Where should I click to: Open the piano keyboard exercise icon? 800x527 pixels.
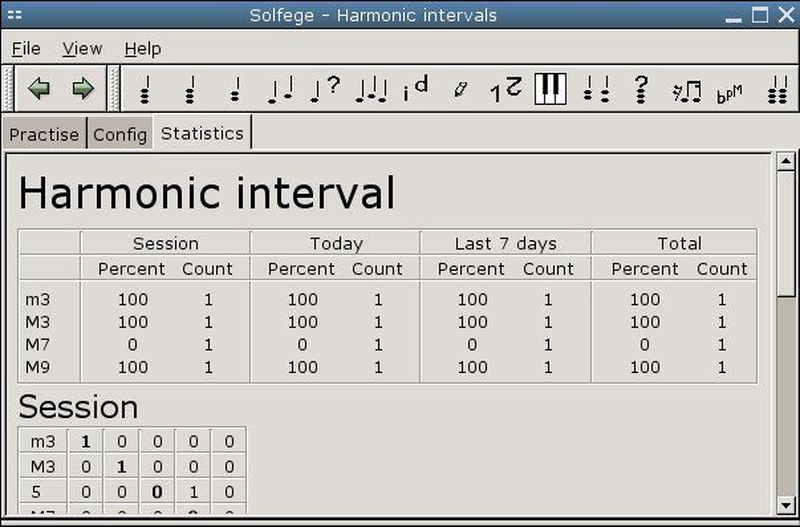click(x=550, y=89)
